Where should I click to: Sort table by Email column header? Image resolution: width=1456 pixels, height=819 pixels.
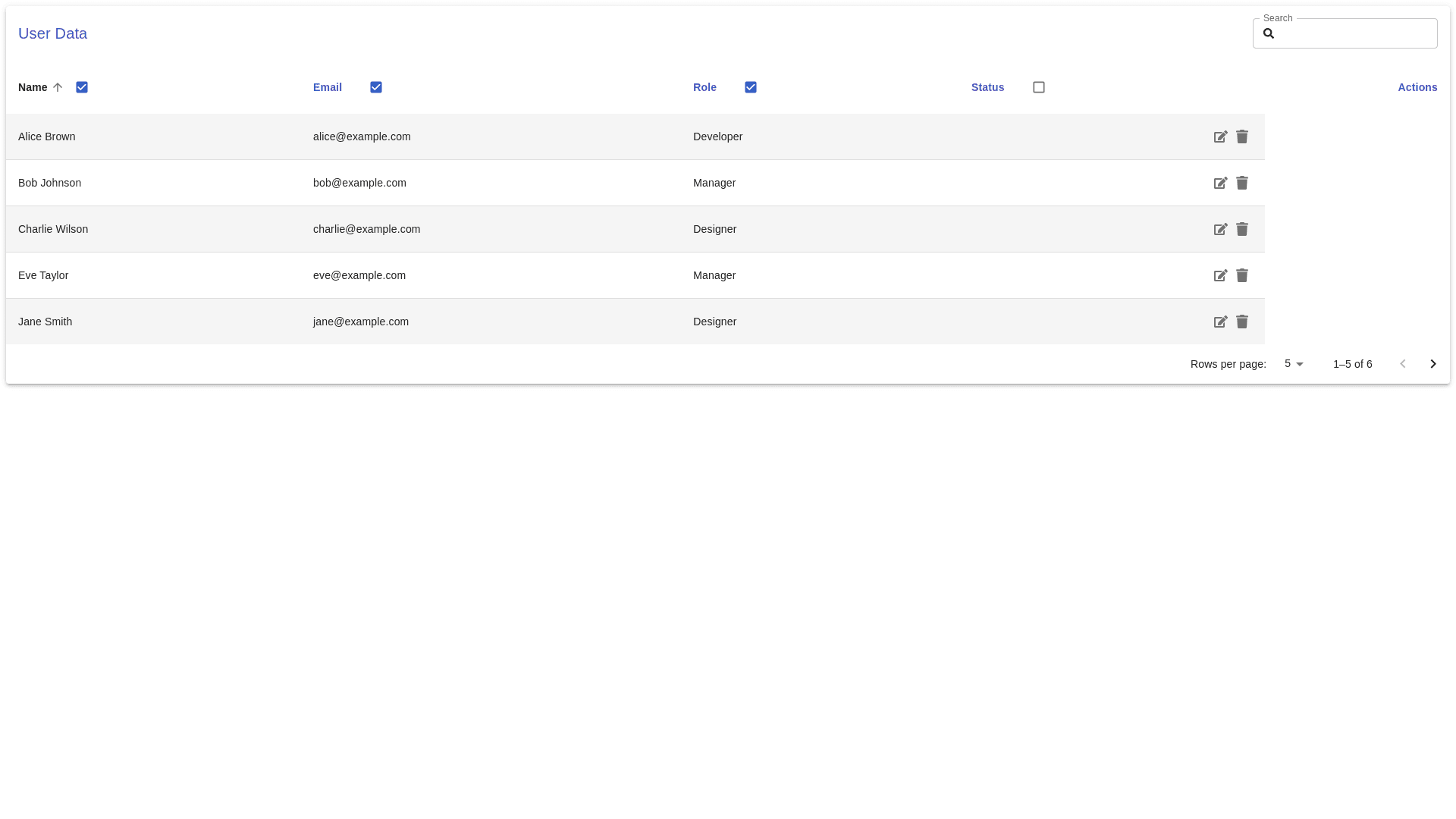[328, 87]
